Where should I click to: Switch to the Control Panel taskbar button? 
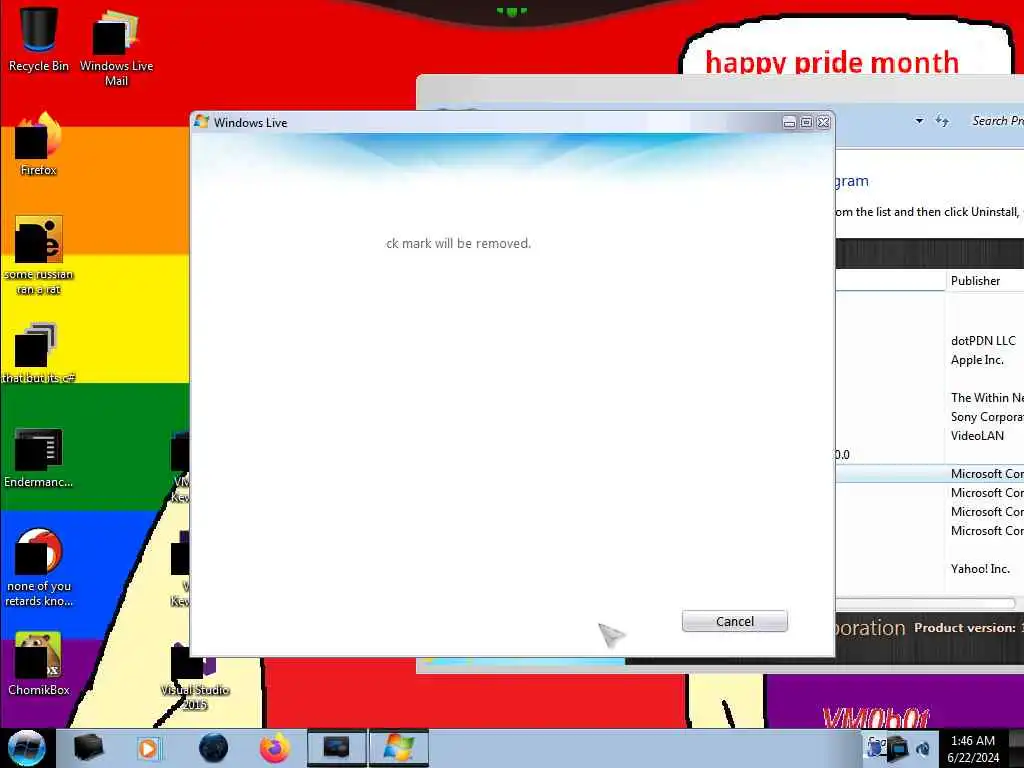pos(337,748)
